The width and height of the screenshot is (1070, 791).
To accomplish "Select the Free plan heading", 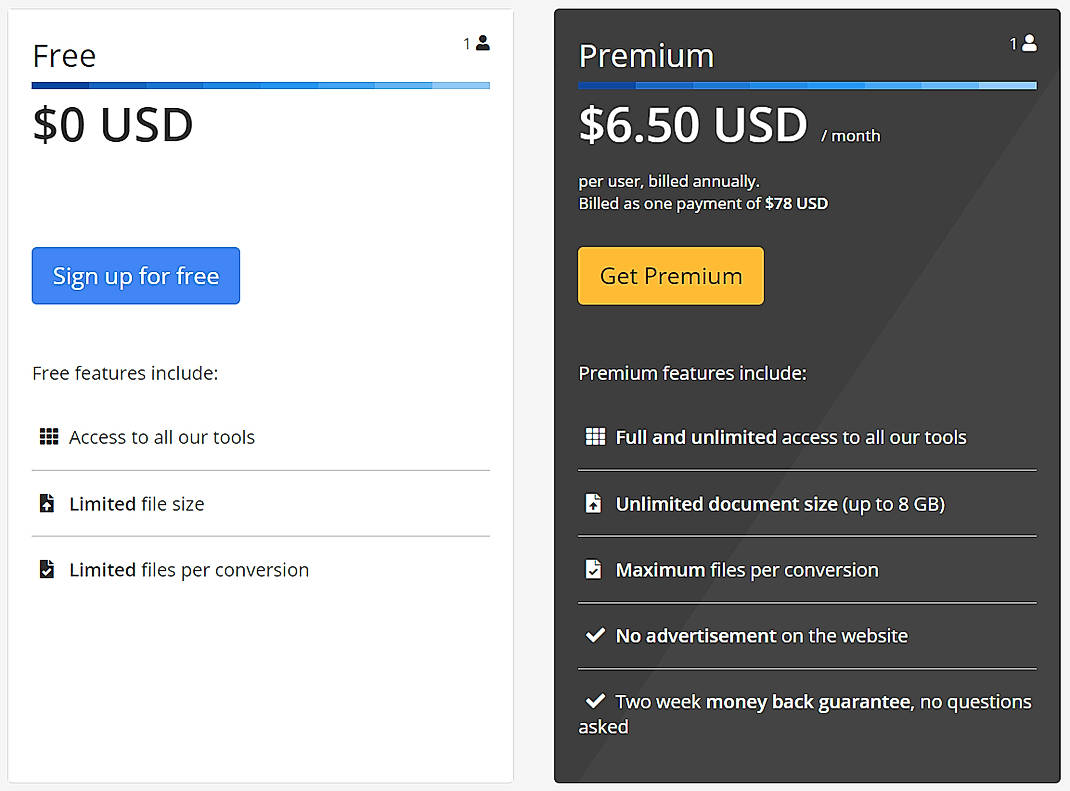I will point(63,56).
